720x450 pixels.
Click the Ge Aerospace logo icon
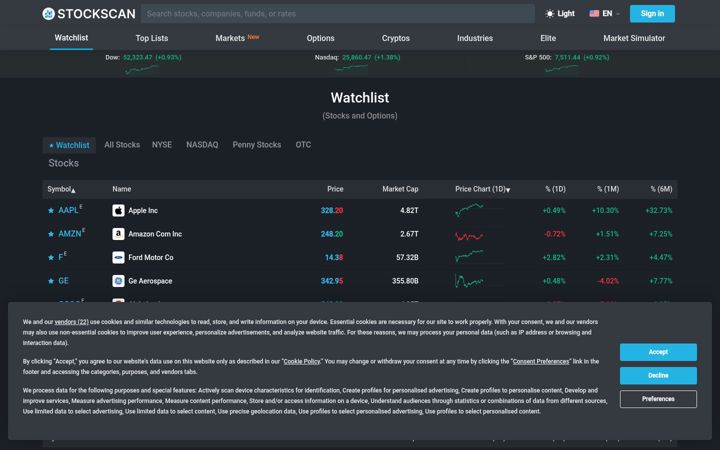coord(118,281)
